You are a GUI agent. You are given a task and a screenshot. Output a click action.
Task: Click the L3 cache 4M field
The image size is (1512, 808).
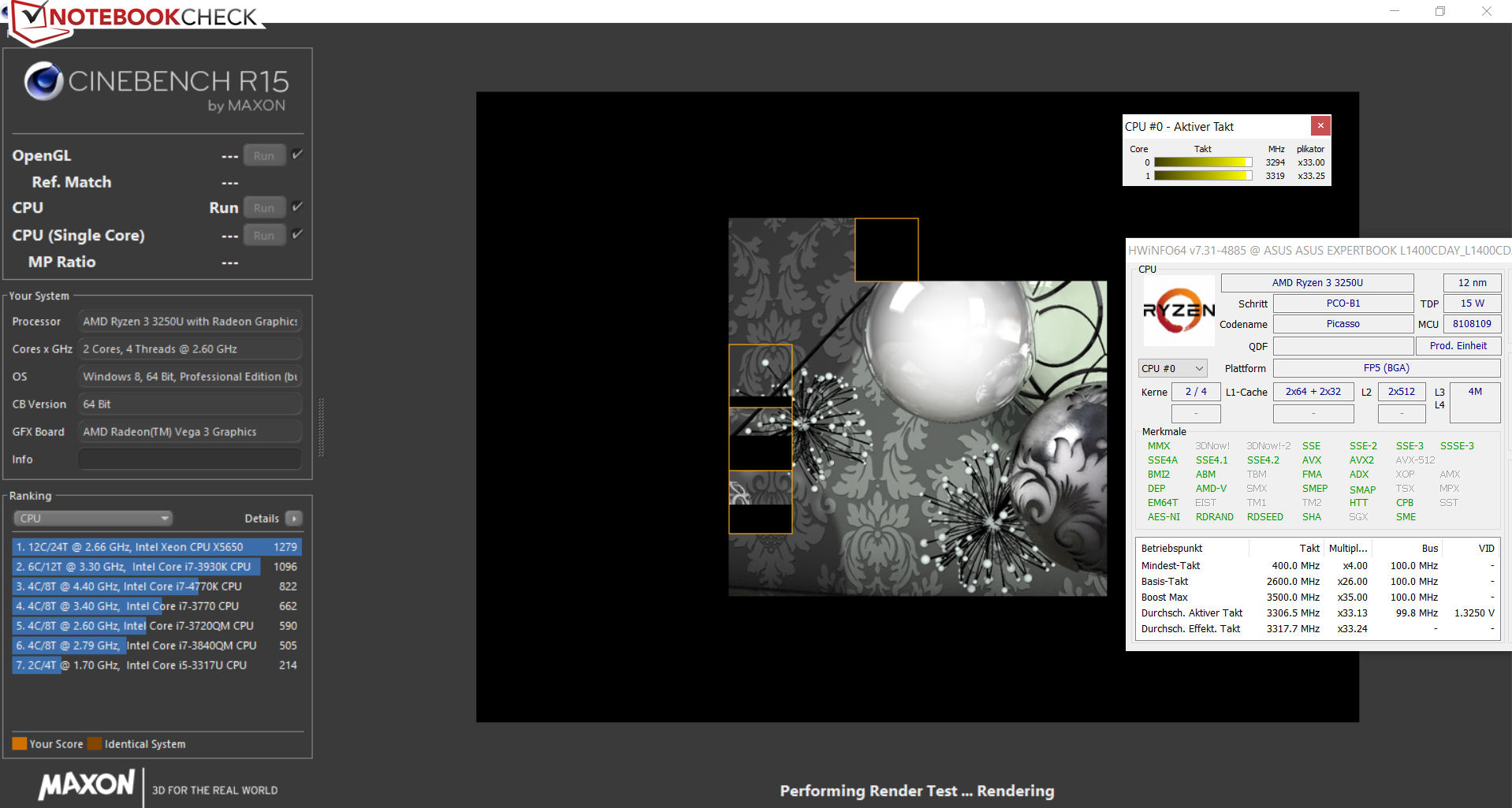point(1475,402)
